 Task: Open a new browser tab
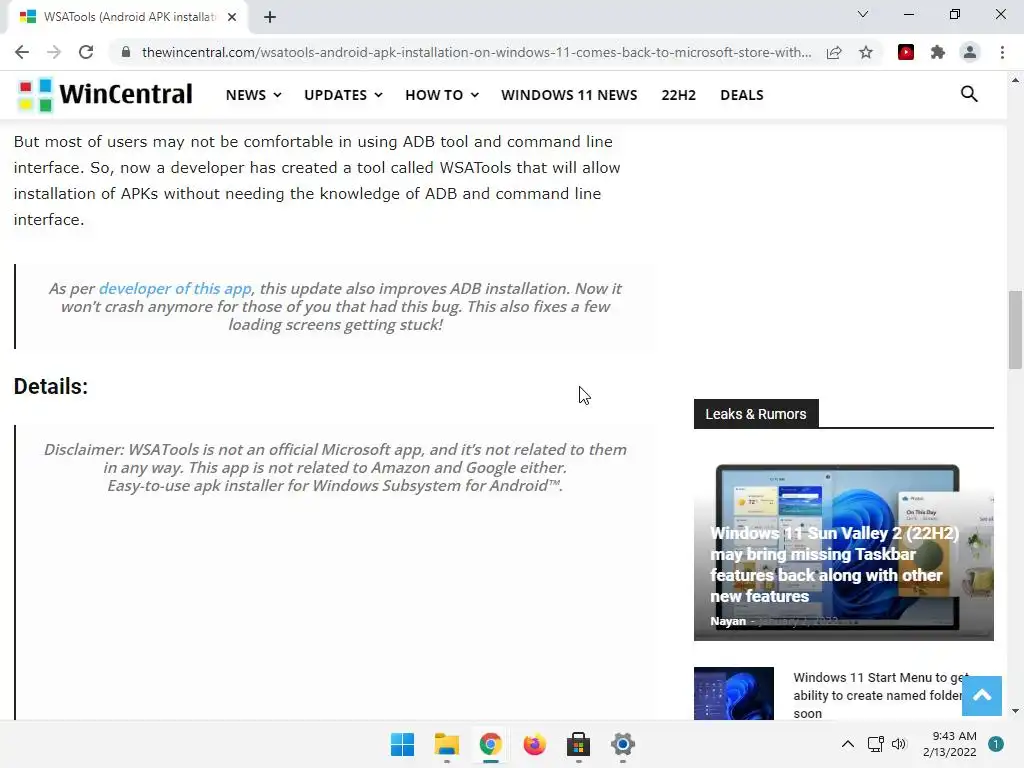pyautogui.click(x=270, y=17)
